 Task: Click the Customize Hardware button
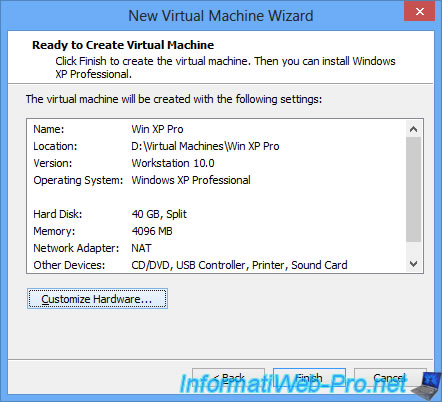click(x=97, y=299)
